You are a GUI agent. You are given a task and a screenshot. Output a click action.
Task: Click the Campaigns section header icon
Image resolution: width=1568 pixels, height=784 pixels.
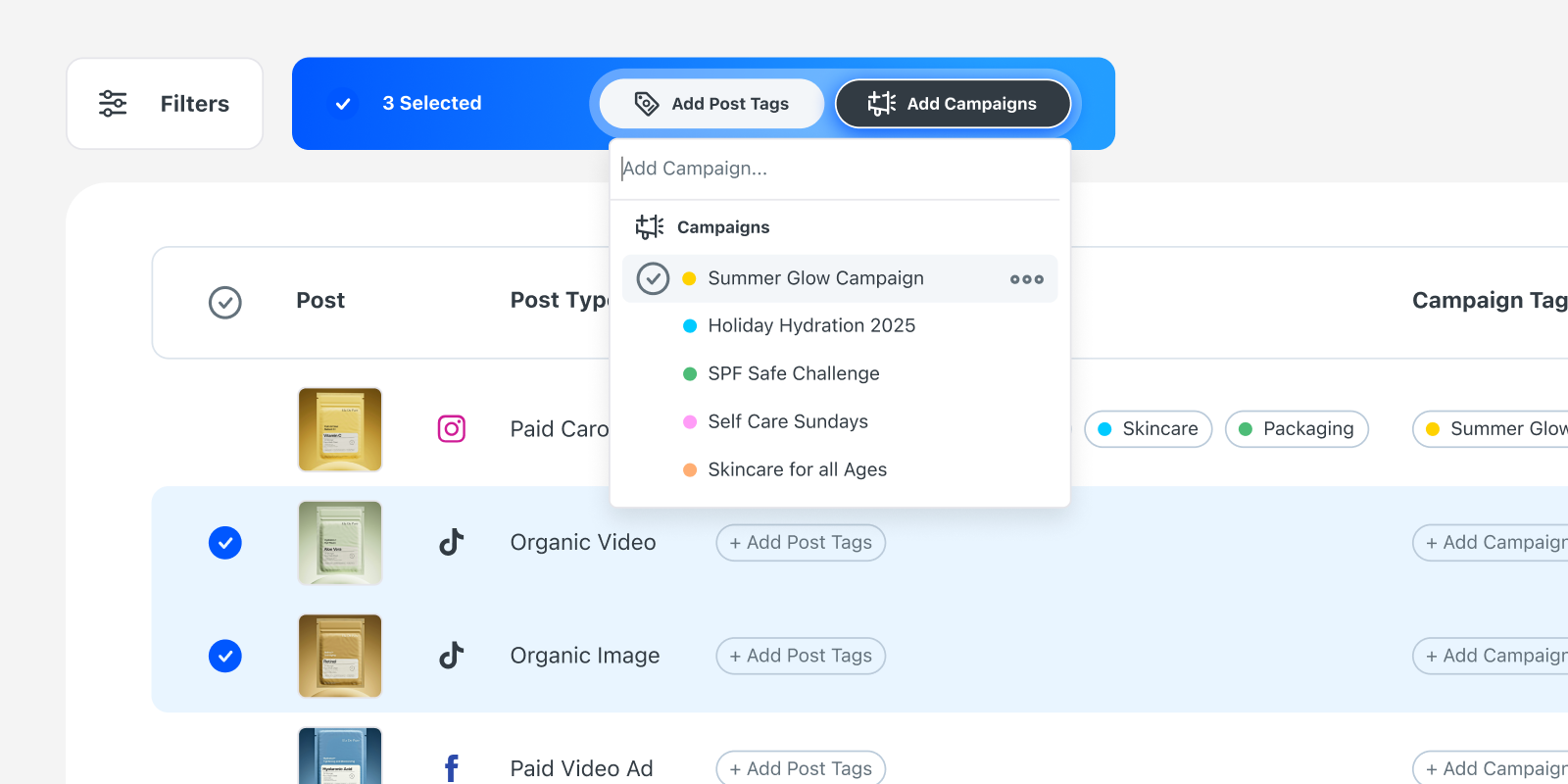pos(649,227)
